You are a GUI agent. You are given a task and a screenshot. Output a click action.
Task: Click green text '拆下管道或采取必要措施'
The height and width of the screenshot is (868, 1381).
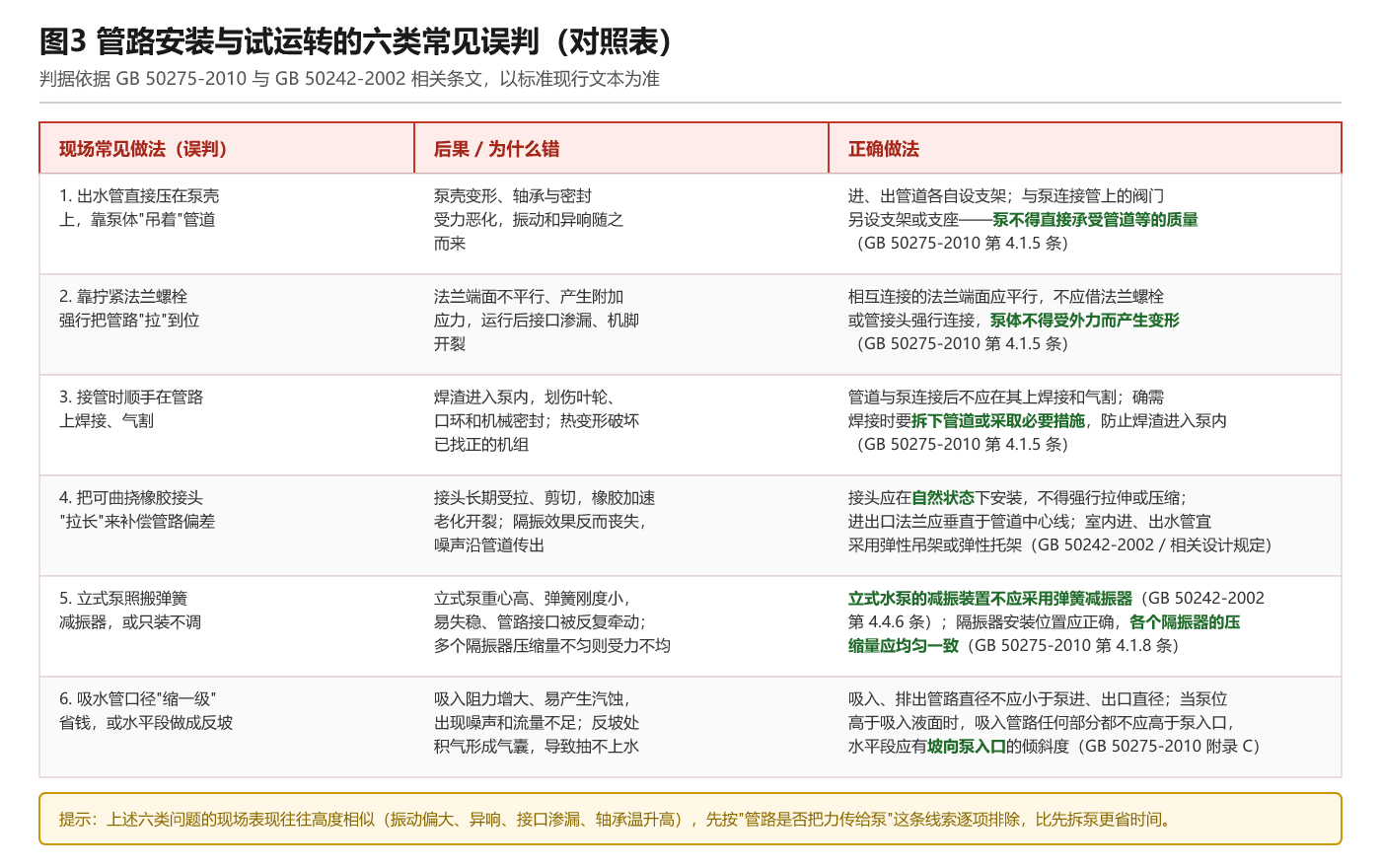tap(998, 421)
